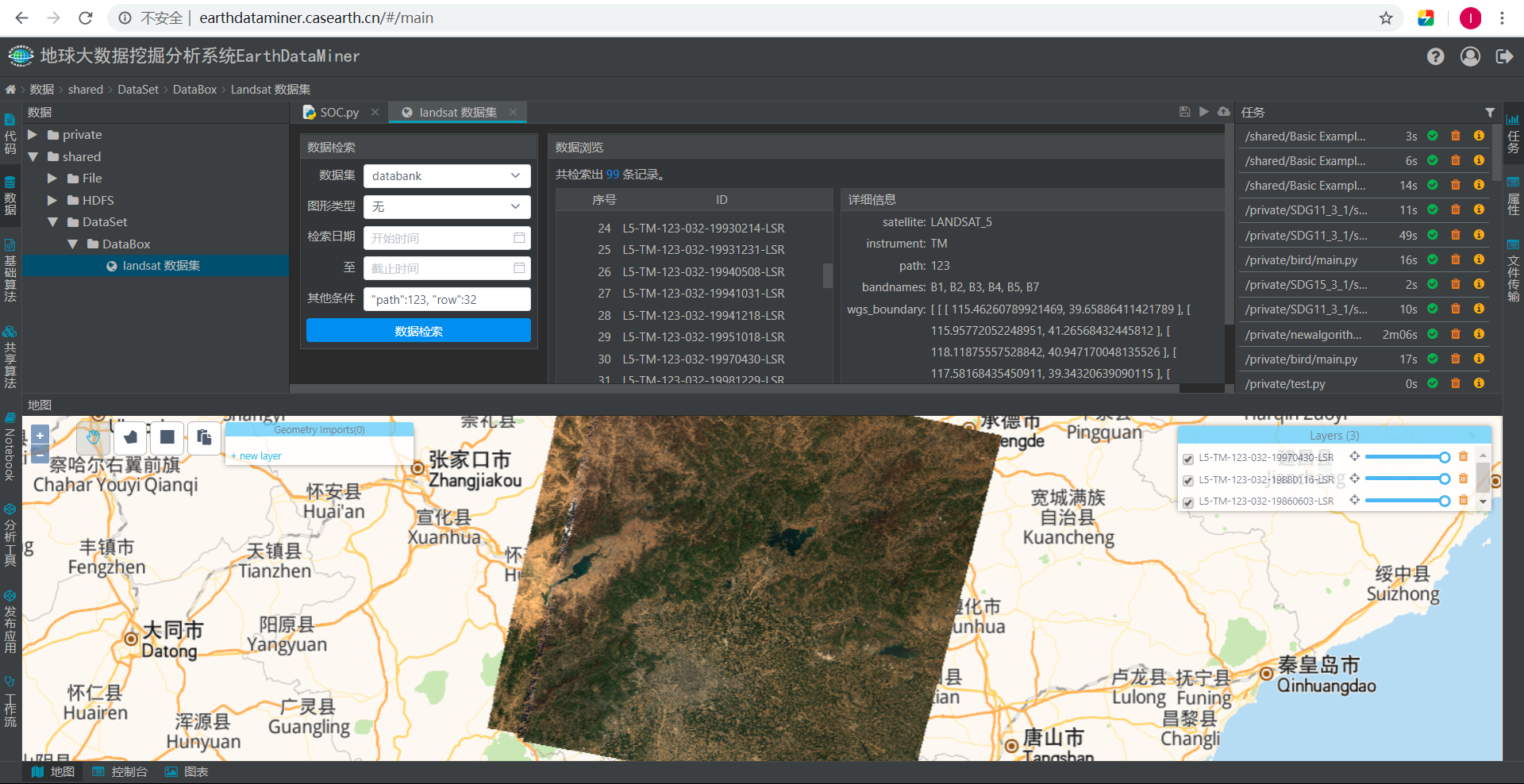Click shared in breadcrumb
This screenshot has height=784, width=1524.
(x=86, y=90)
